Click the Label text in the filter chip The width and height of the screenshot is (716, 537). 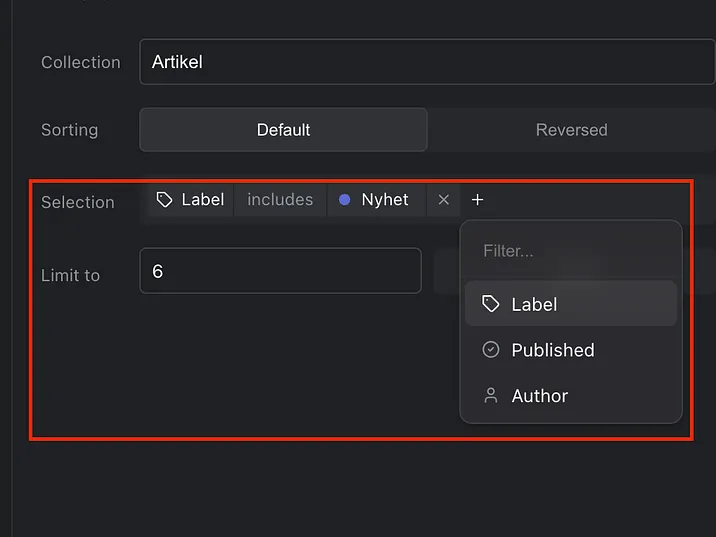point(203,200)
